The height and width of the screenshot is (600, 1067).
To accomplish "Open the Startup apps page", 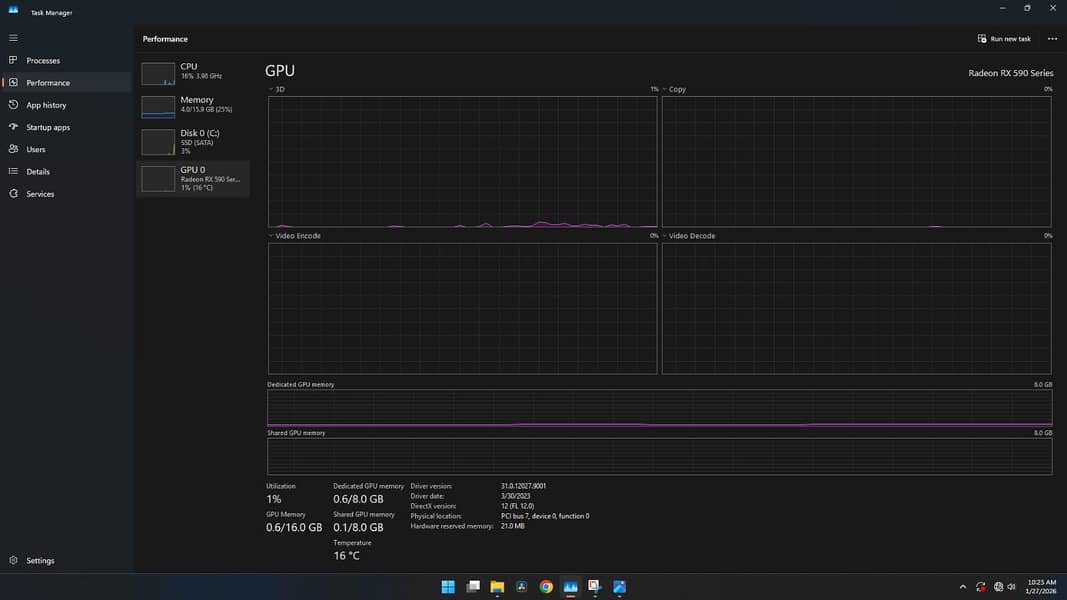I will click(x=48, y=127).
